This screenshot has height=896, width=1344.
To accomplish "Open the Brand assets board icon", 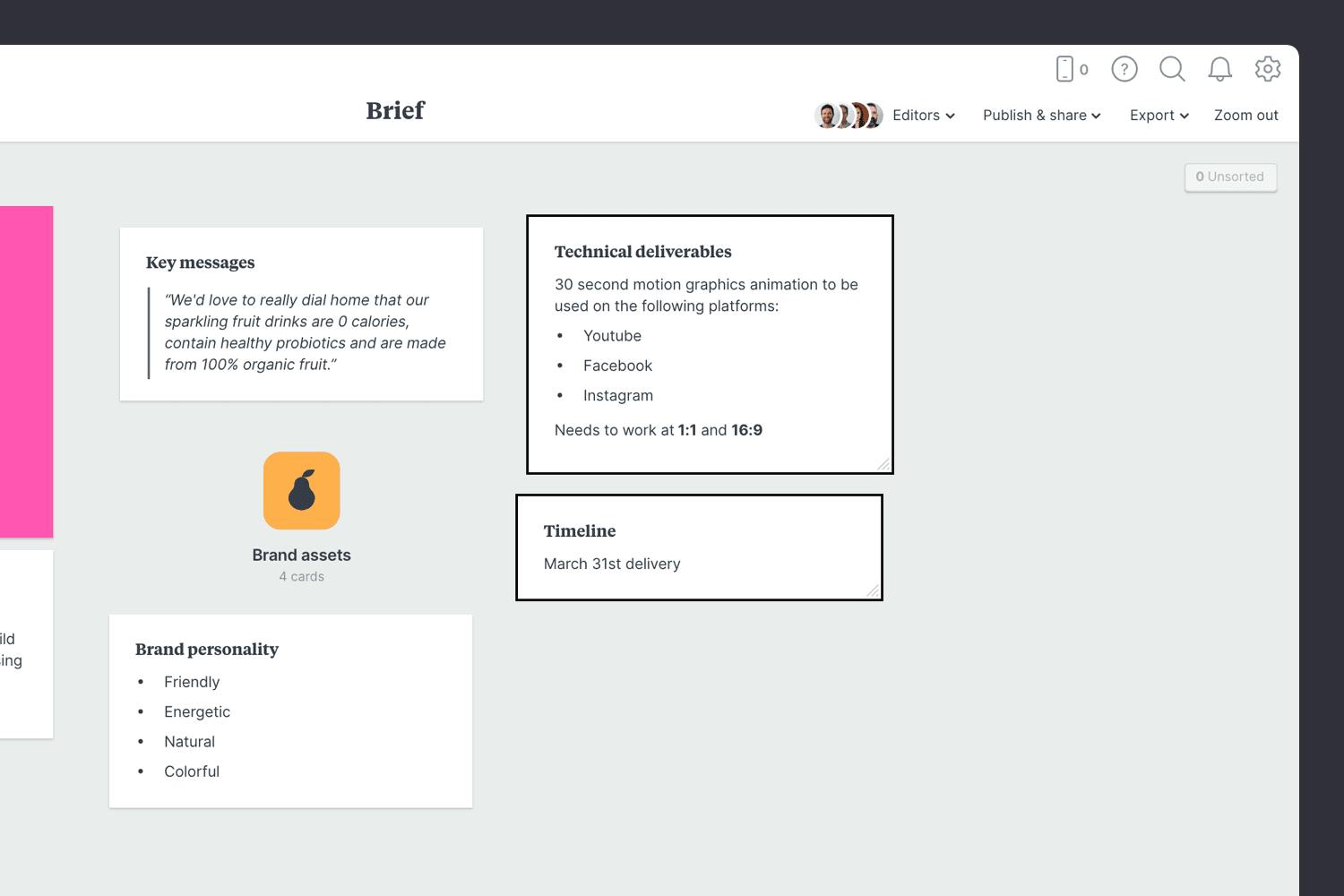I will pyautogui.click(x=301, y=490).
